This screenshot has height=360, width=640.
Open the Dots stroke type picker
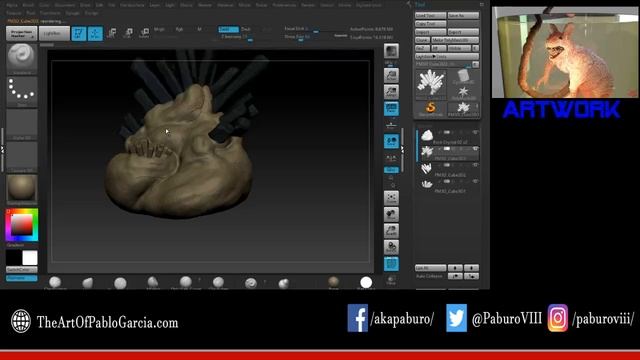(22, 91)
